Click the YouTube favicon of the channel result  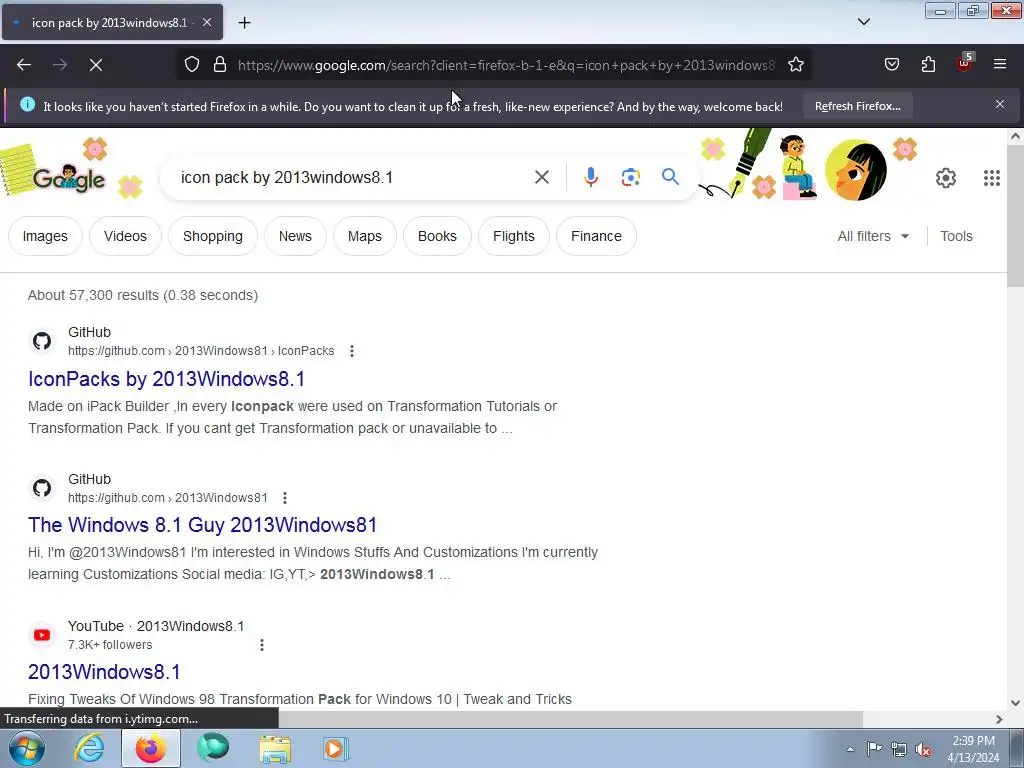(x=42, y=635)
